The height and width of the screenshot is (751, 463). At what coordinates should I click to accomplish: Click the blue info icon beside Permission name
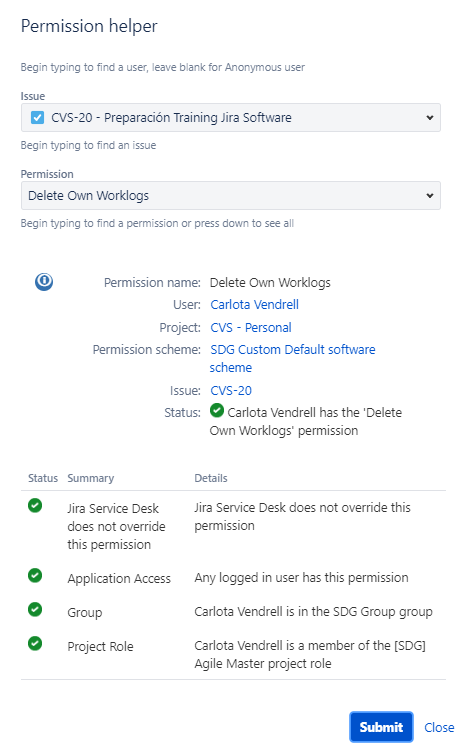pos(44,281)
